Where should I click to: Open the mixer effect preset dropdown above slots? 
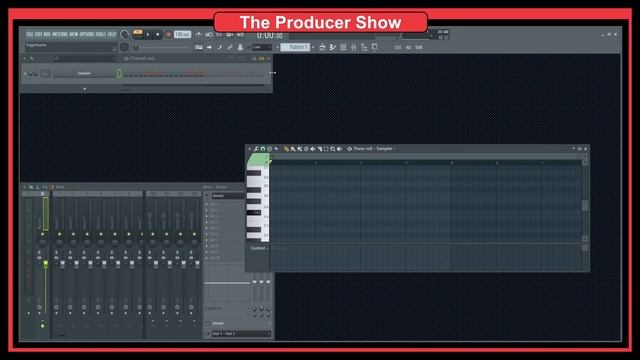pyautogui.click(x=227, y=196)
